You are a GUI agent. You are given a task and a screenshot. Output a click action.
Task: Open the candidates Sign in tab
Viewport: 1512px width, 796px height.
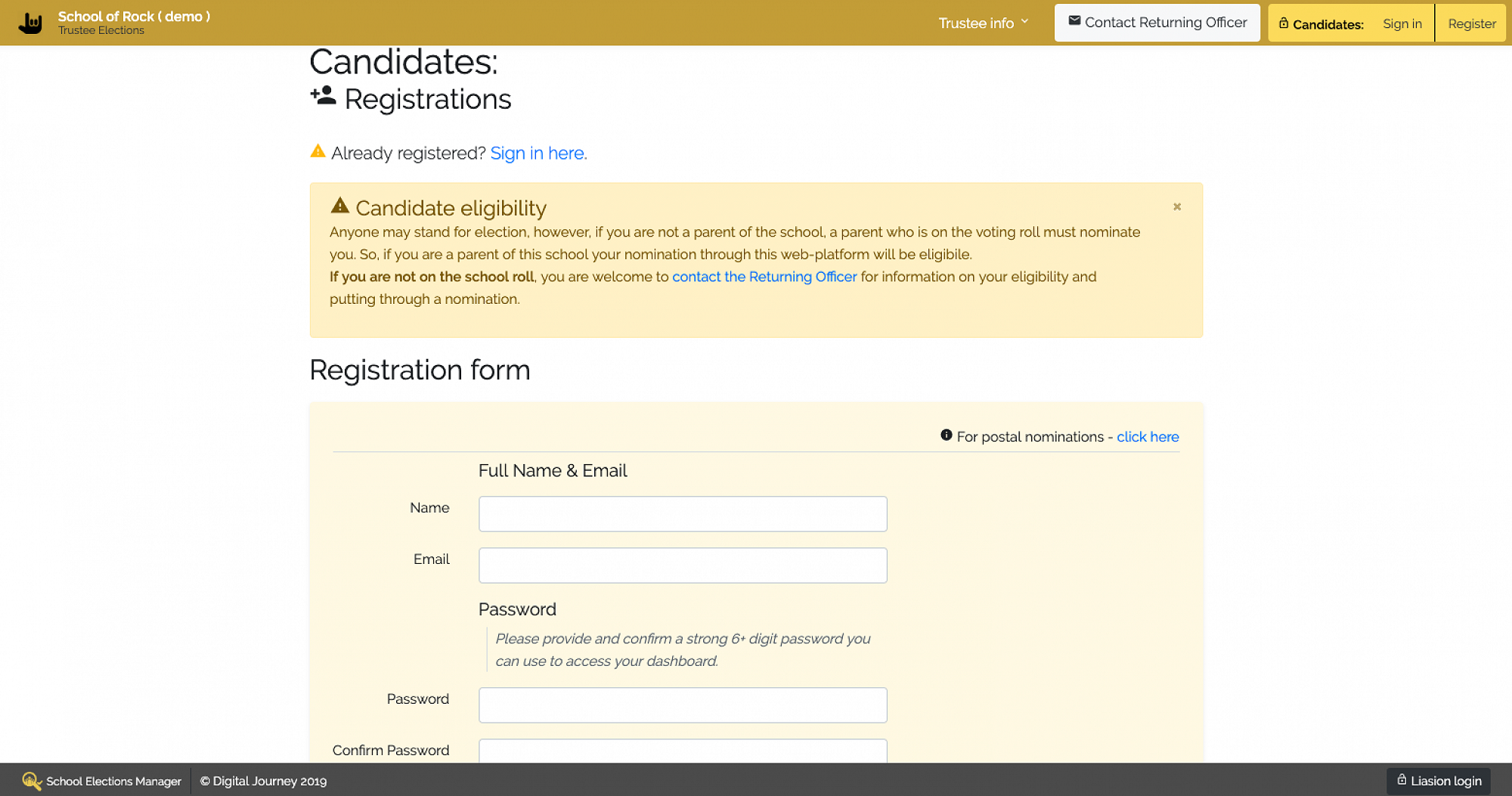(x=1402, y=23)
